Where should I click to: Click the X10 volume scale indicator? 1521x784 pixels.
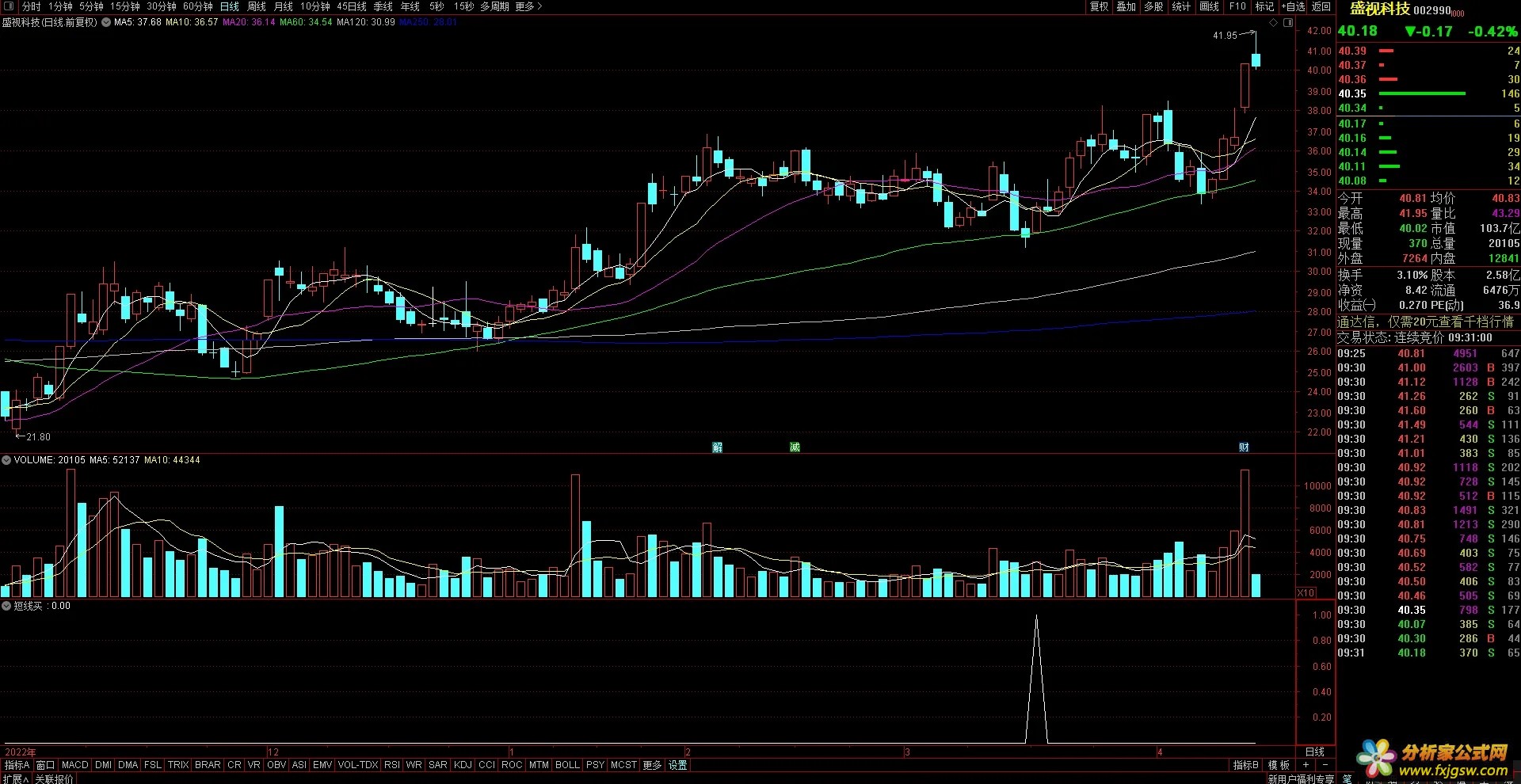point(1306,592)
